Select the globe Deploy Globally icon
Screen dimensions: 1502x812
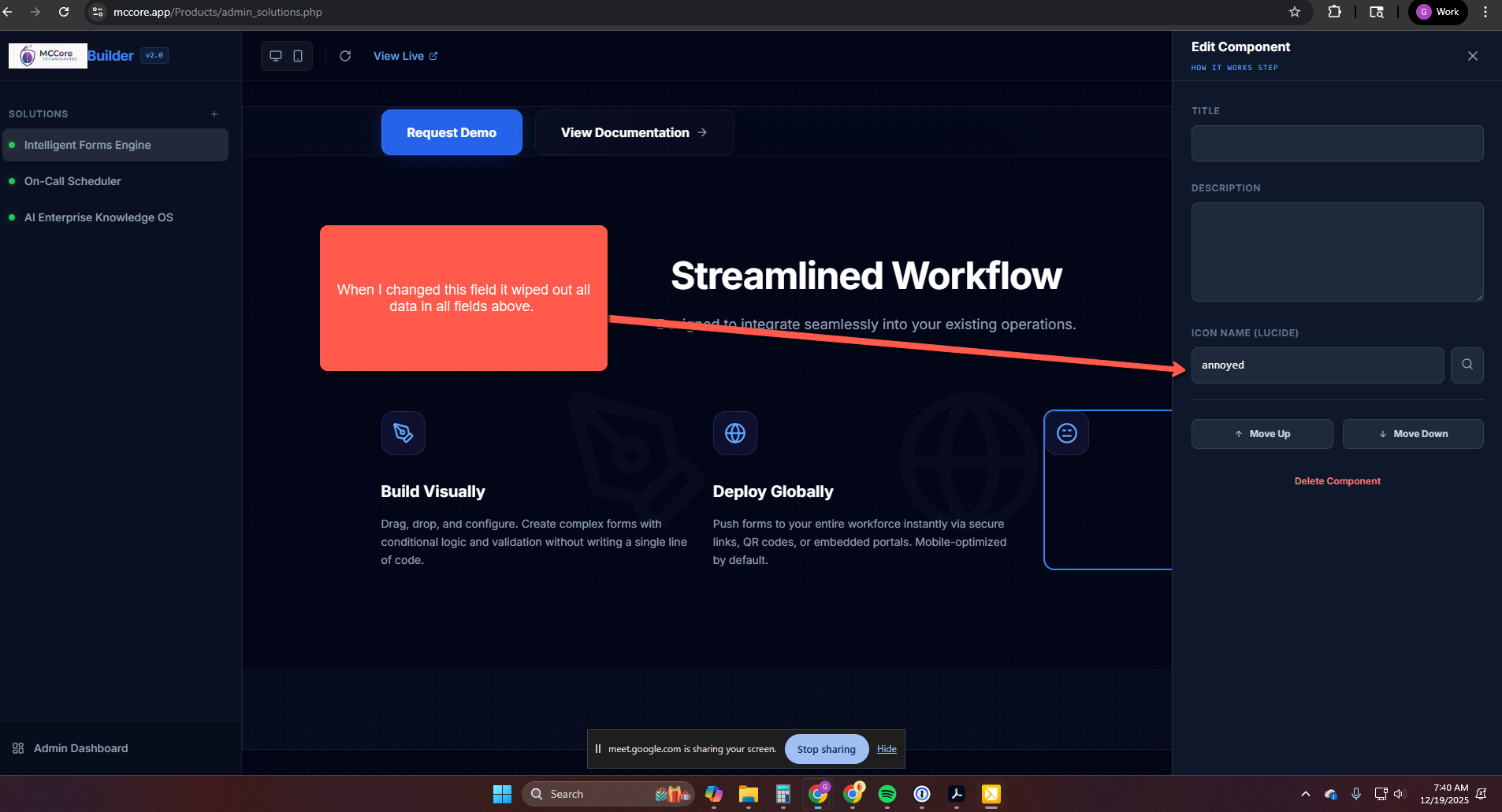point(734,433)
